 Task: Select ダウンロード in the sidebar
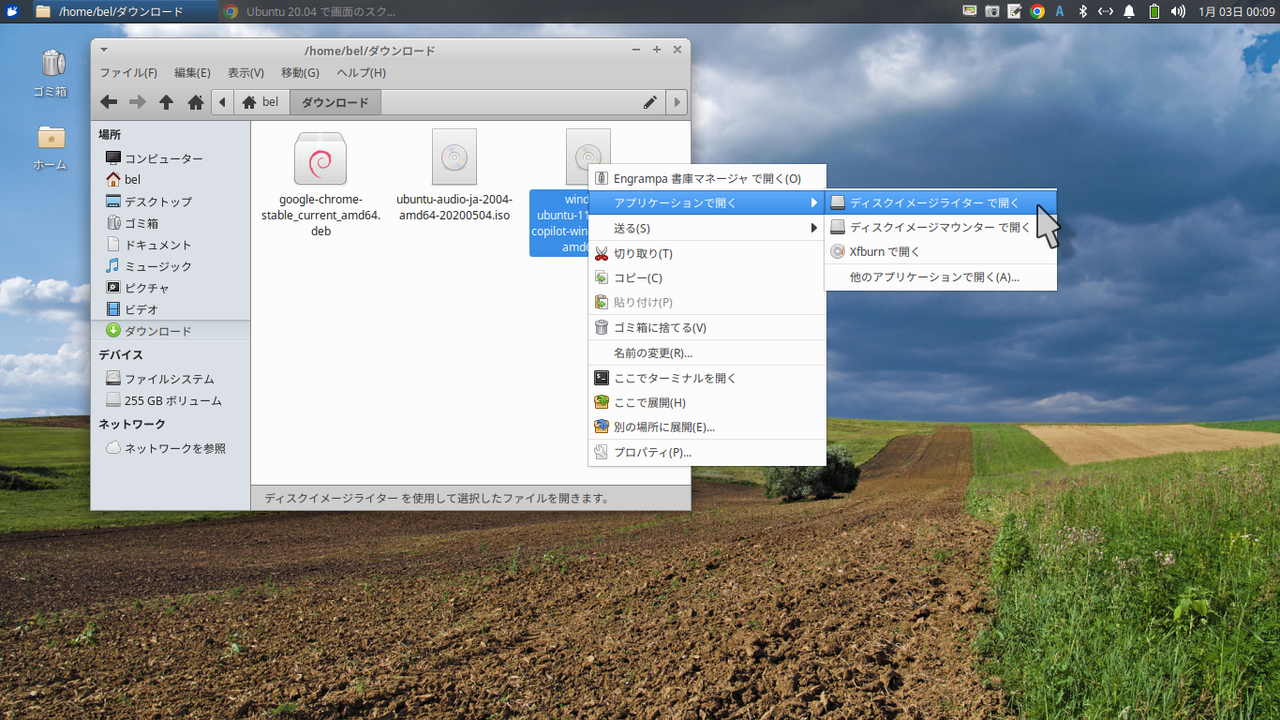pos(170,331)
